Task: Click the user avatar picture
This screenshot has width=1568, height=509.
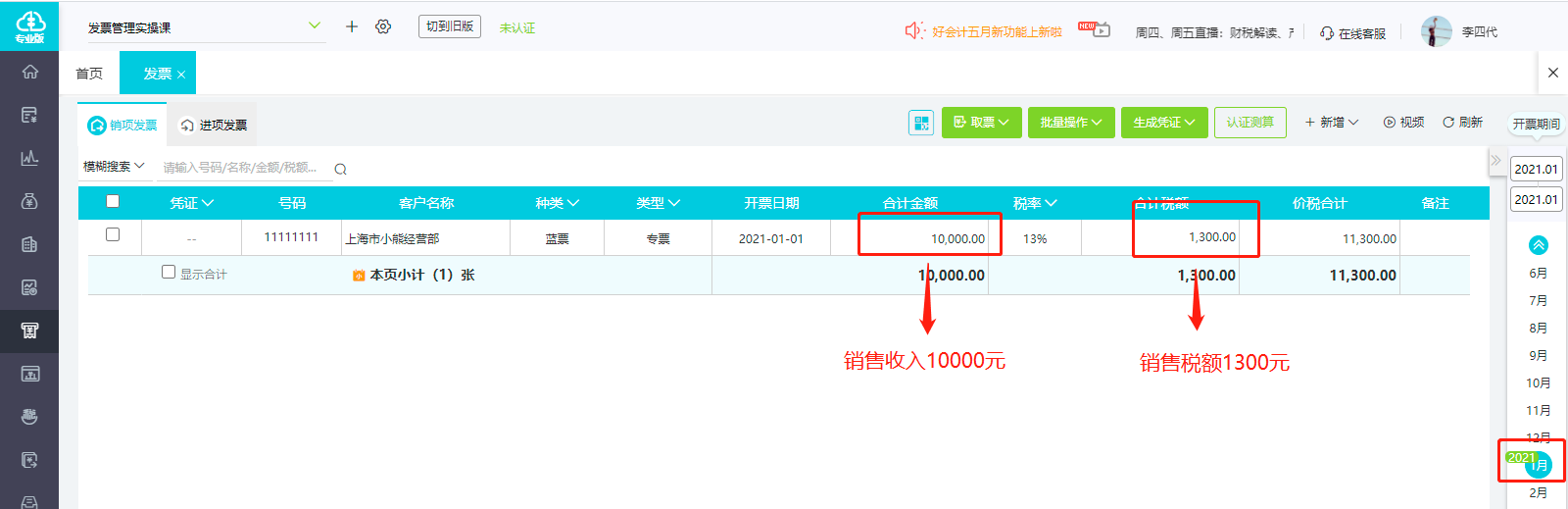Action: (1437, 31)
